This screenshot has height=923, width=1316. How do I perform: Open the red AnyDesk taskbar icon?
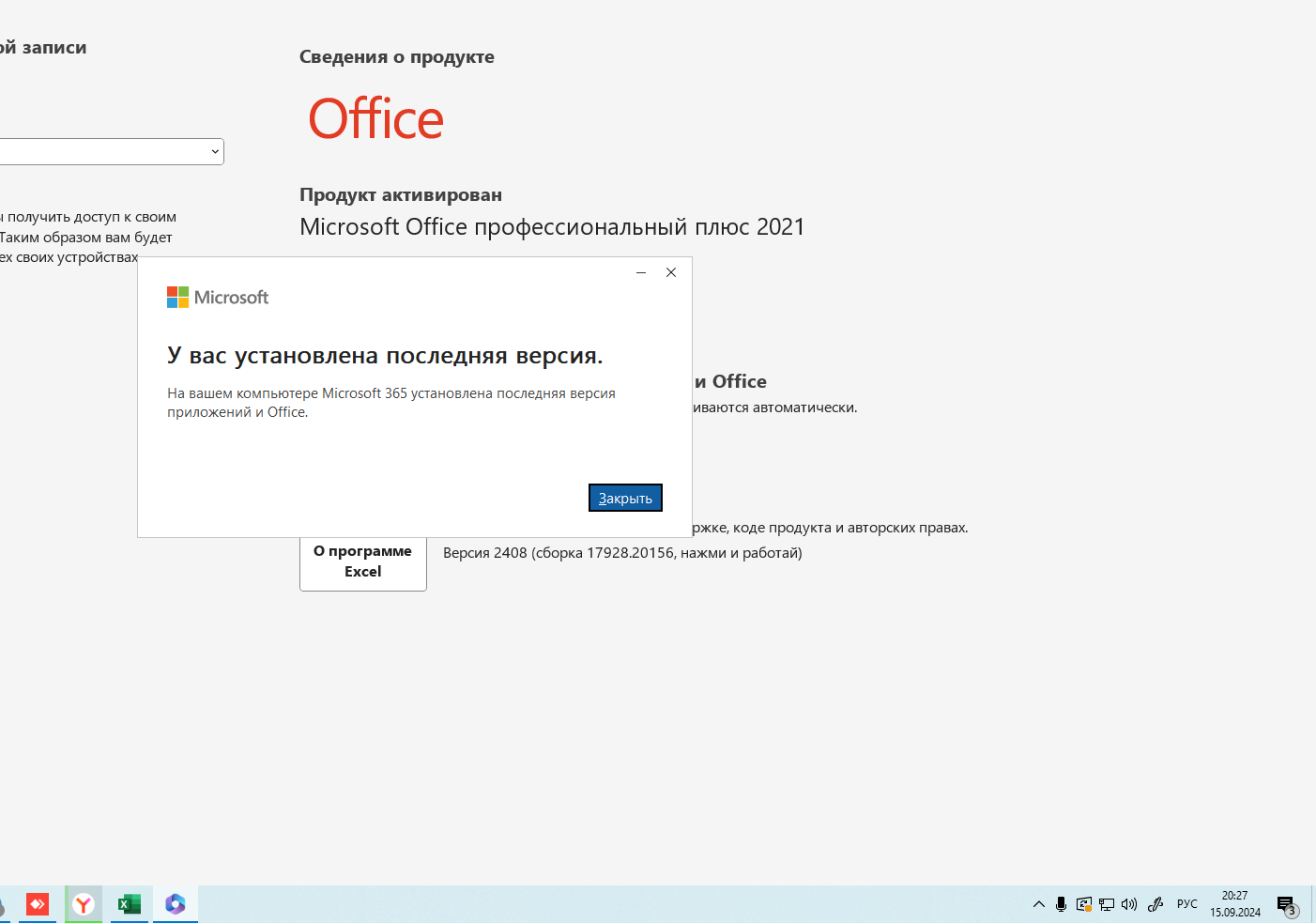38,904
